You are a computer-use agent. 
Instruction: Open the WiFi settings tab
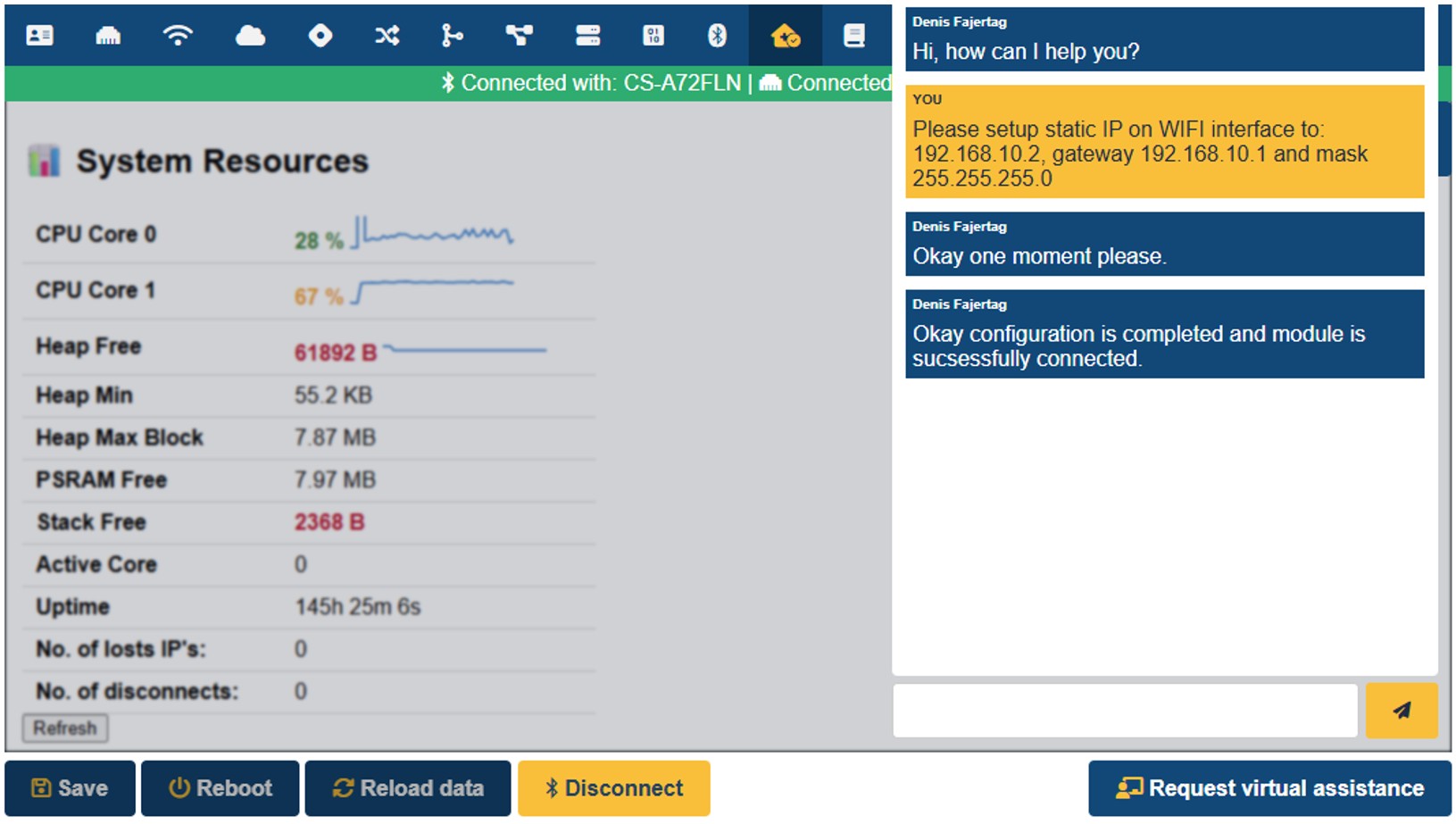[x=178, y=36]
